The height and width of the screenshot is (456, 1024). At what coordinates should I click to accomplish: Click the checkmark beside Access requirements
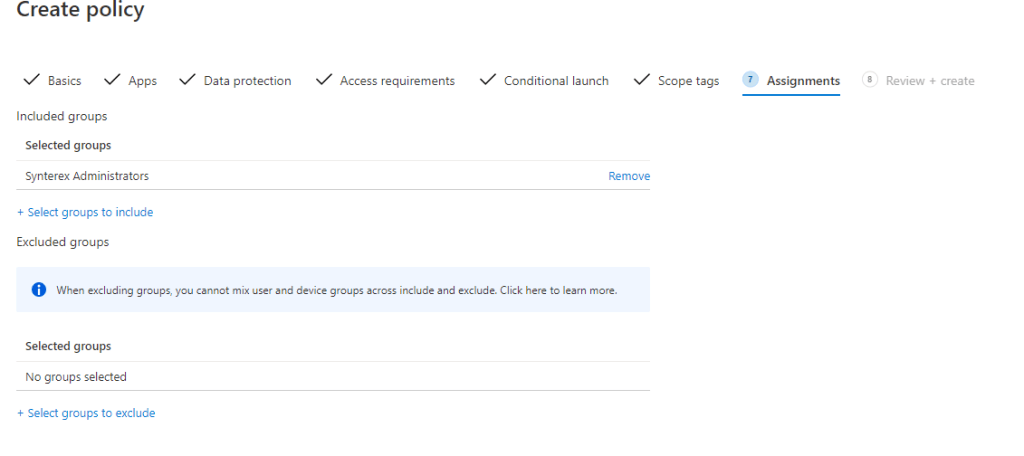323,80
